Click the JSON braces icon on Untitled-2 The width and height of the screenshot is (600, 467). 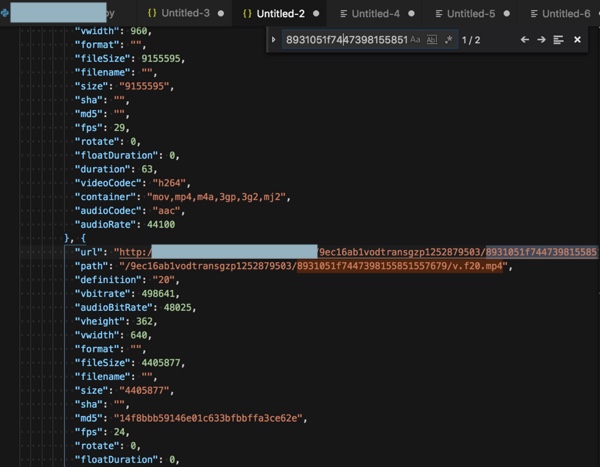247,13
